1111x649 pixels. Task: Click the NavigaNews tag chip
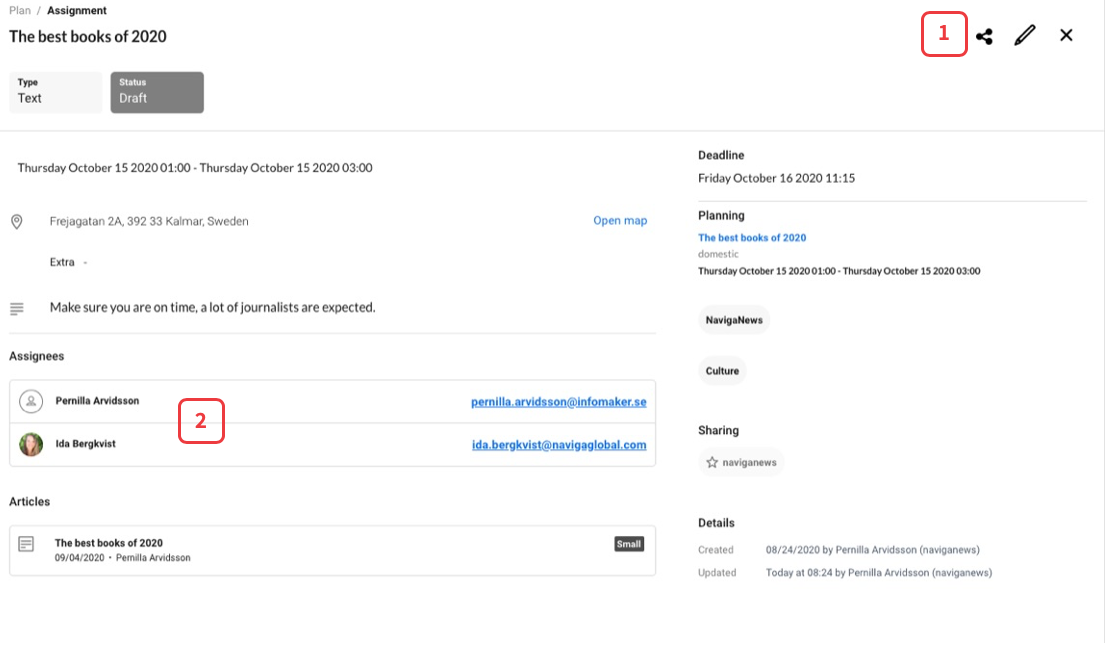pos(733,320)
